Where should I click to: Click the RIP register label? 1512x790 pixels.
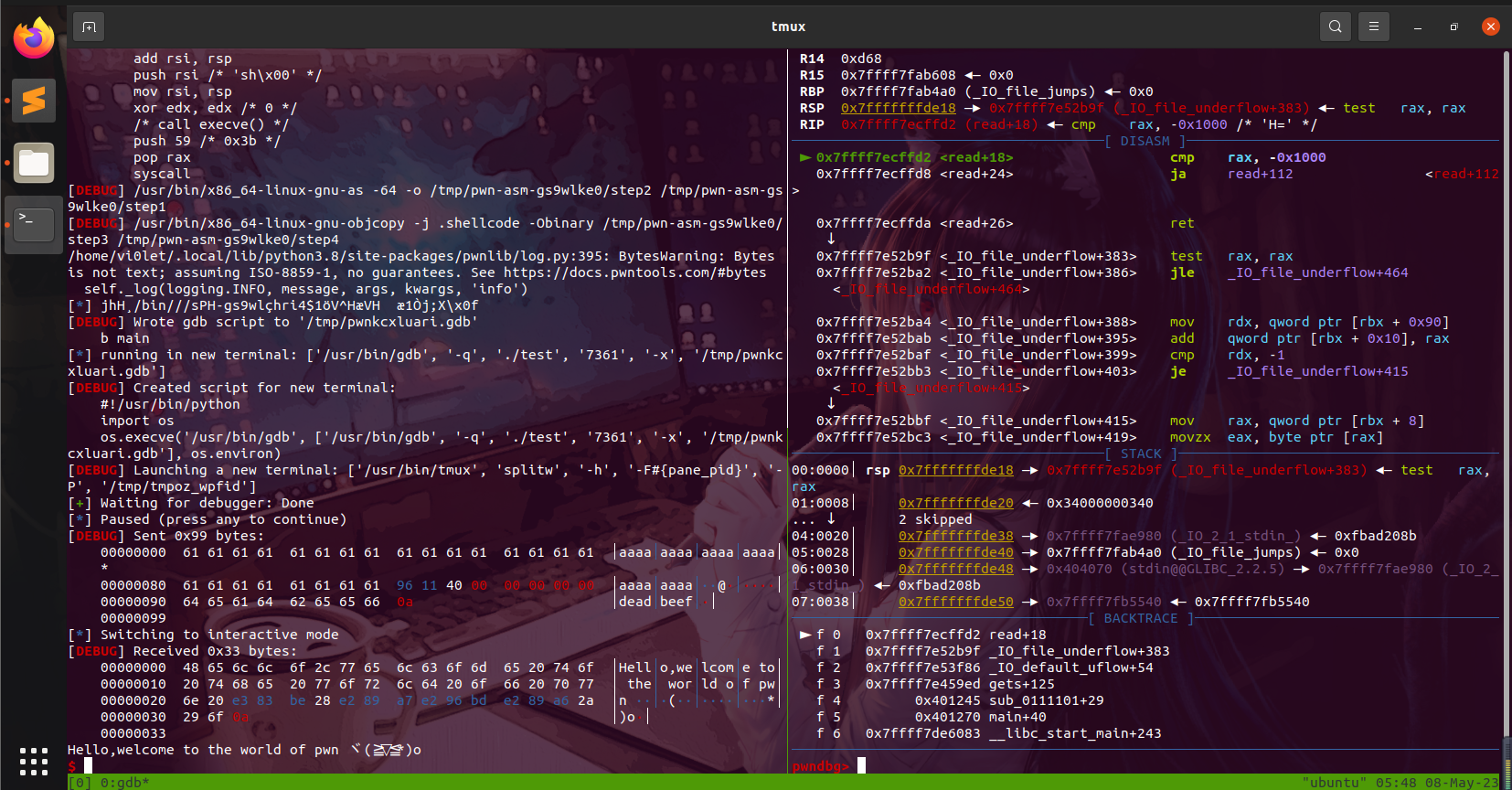[812, 124]
